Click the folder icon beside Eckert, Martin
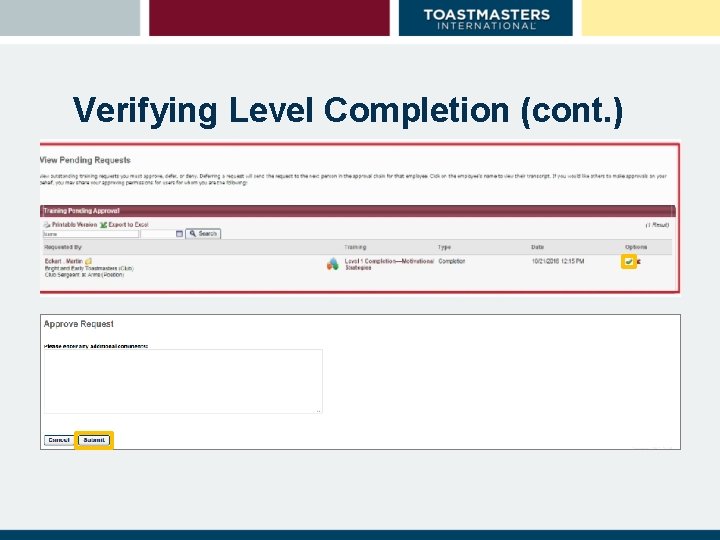 coord(88,261)
